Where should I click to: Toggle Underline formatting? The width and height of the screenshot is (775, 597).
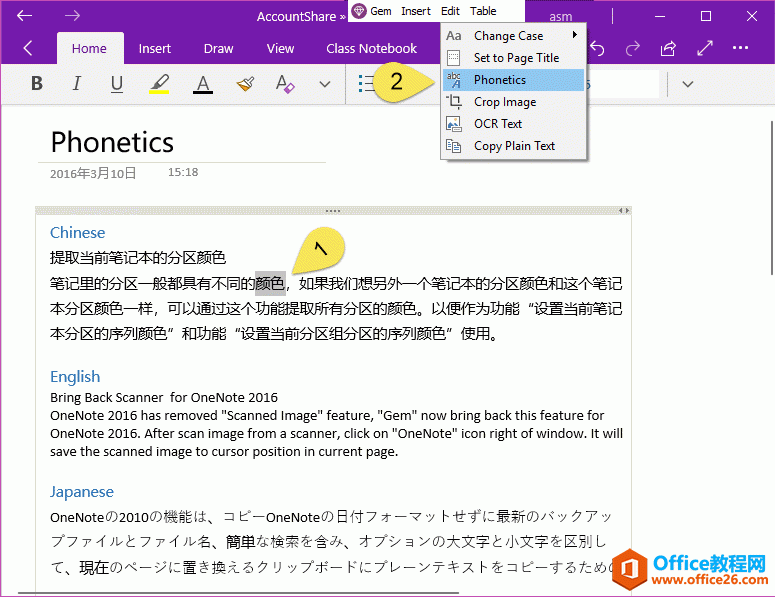click(x=117, y=84)
